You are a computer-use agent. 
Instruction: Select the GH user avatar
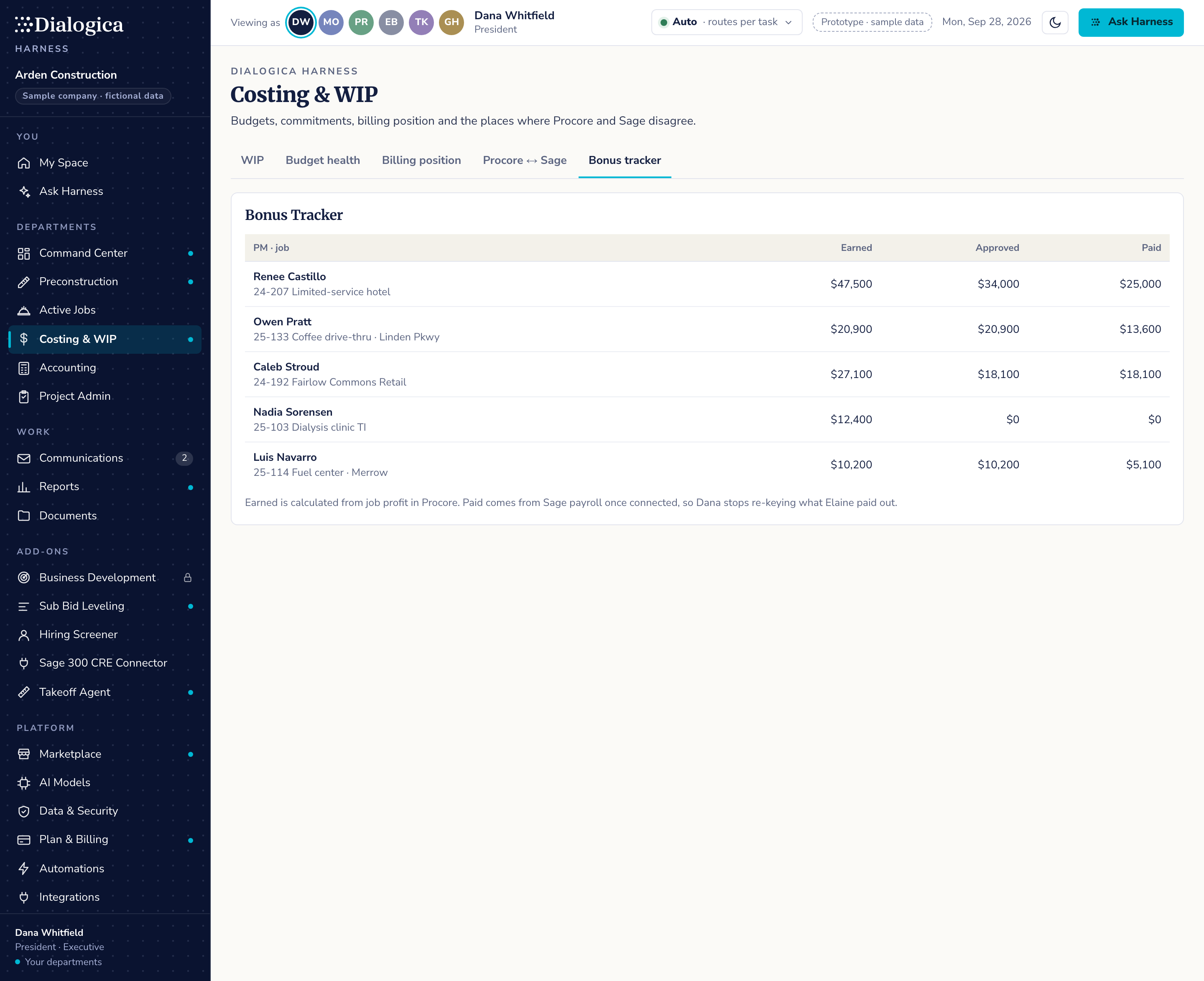[x=451, y=23]
